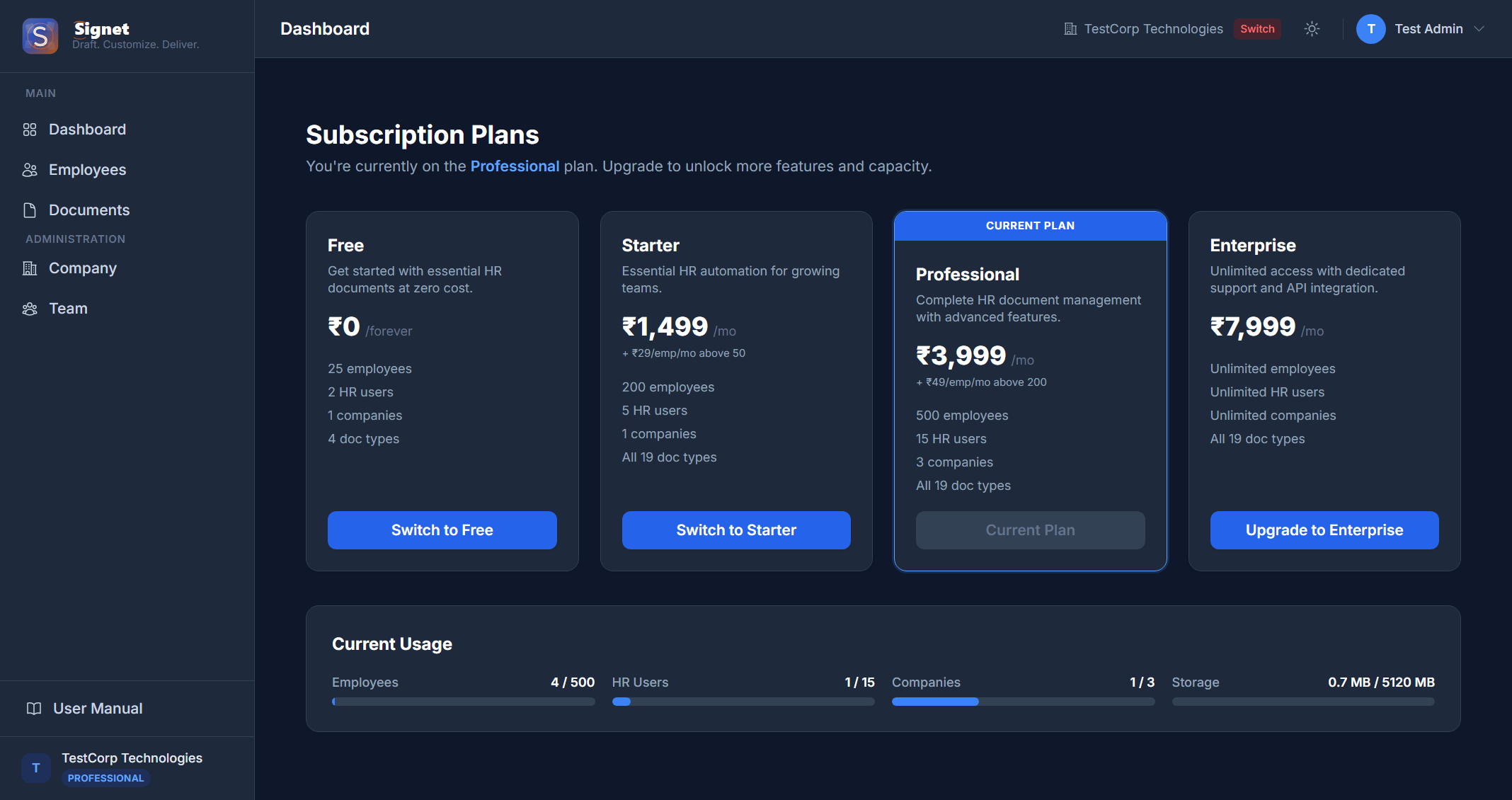Click Switch to Starter button

pyautogui.click(x=736, y=530)
